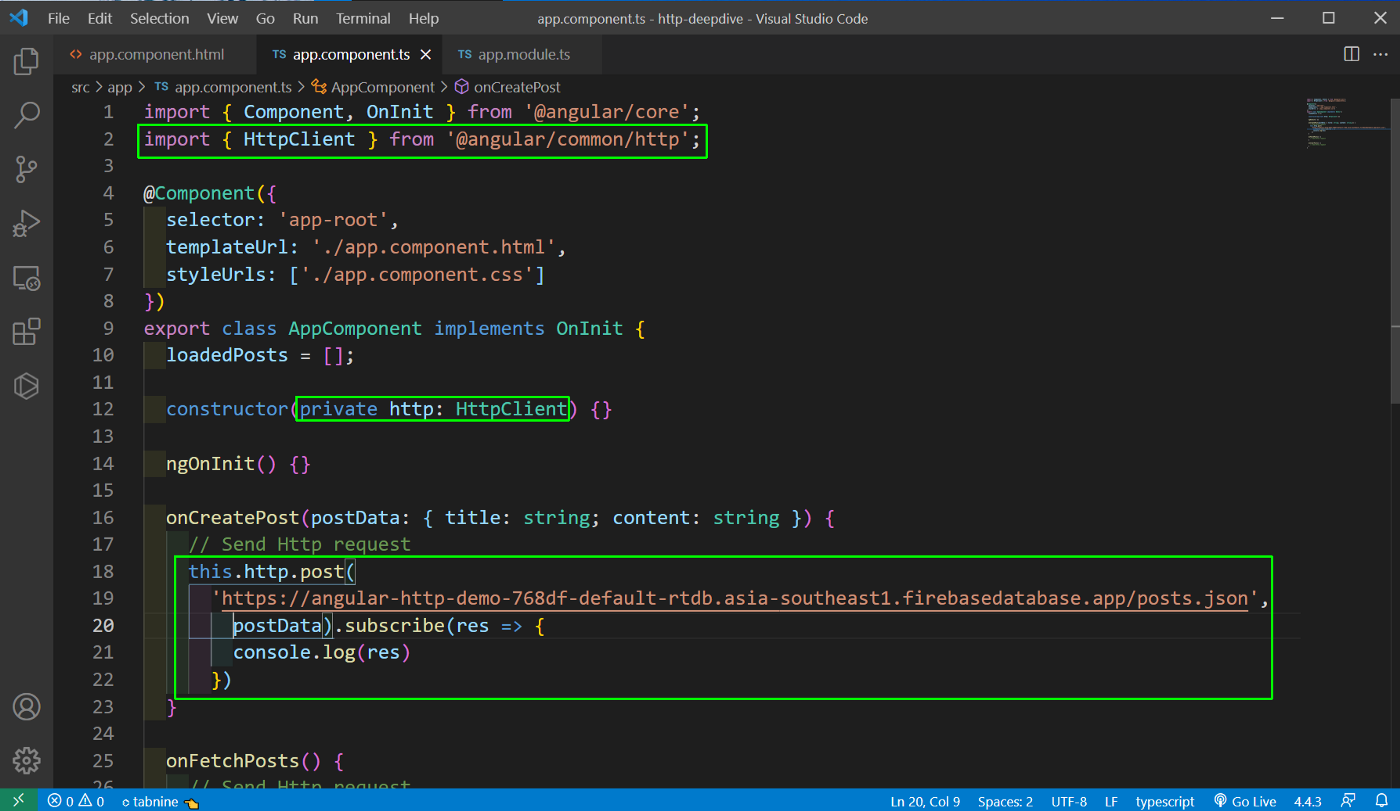1400x811 pixels.
Task: Open the editor More Actions ellipsis
Action: coord(1380,54)
